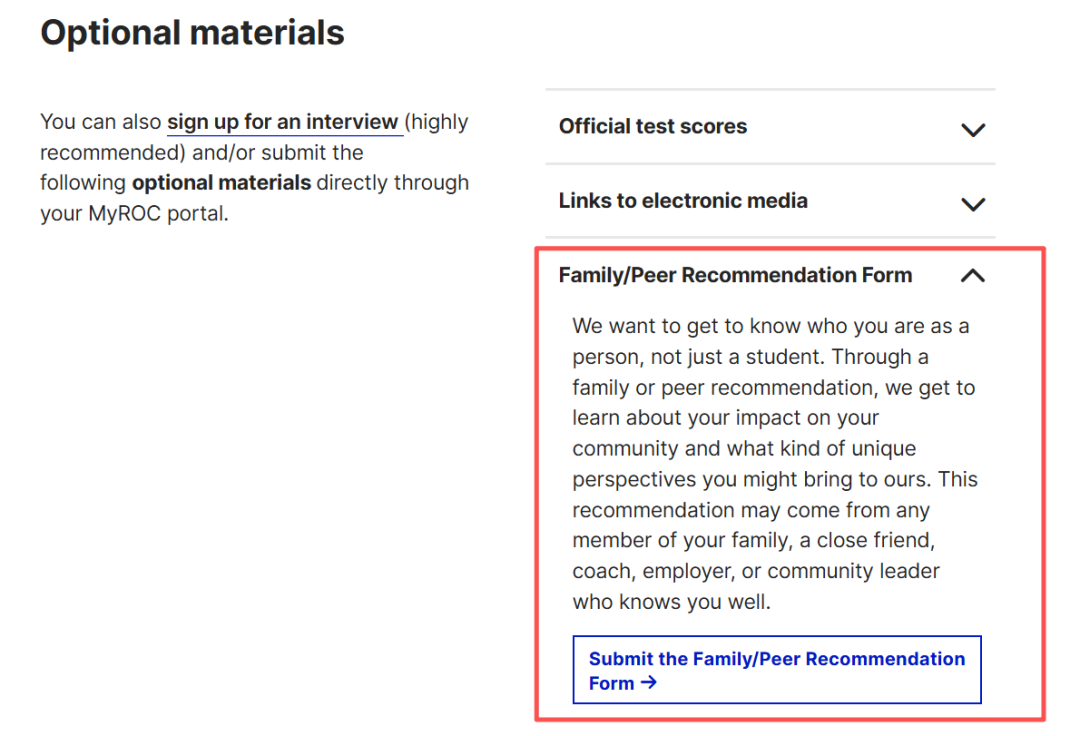The width and height of the screenshot is (1080, 736).
Task: Follow the sign up for an interview link
Action: point(283,122)
